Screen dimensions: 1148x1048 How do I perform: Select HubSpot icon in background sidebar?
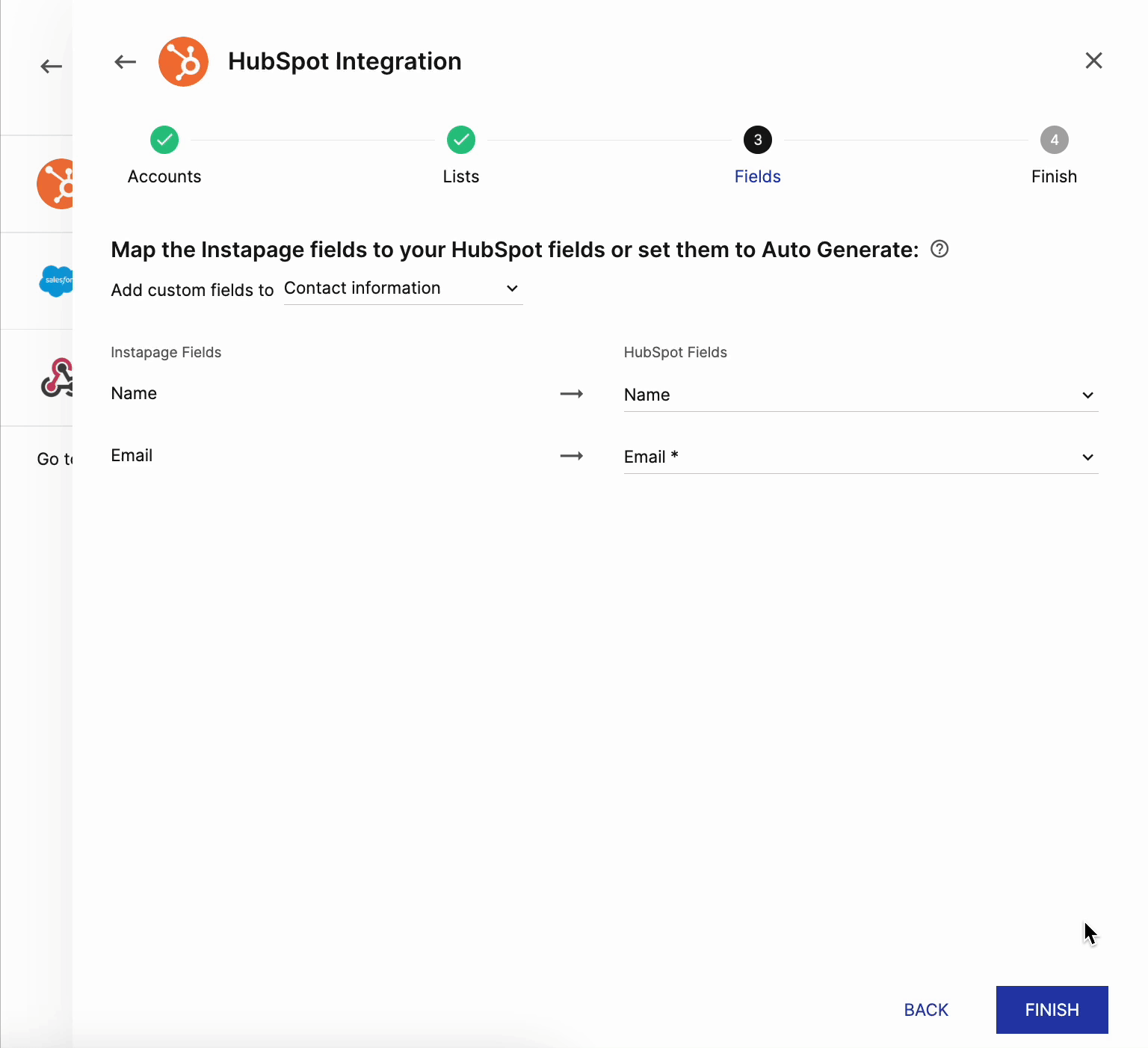(x=55, y=184)
